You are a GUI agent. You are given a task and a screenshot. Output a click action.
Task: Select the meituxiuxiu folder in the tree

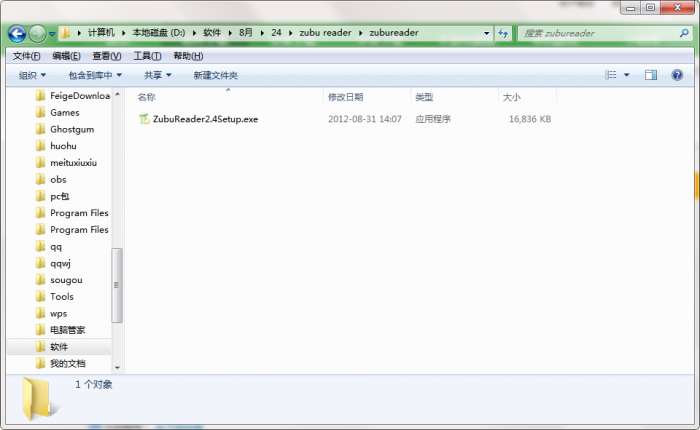pos(73,163)
